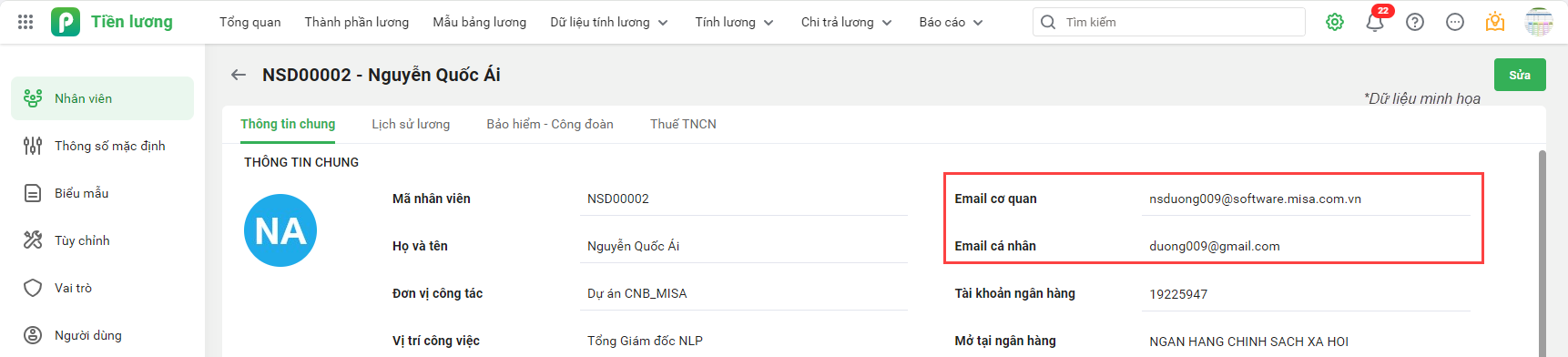The height and width of the screenshot is (357, 1568).
Task: Open the app launcher grid icon
Action: pyautogui.click(x=25, y=22)
